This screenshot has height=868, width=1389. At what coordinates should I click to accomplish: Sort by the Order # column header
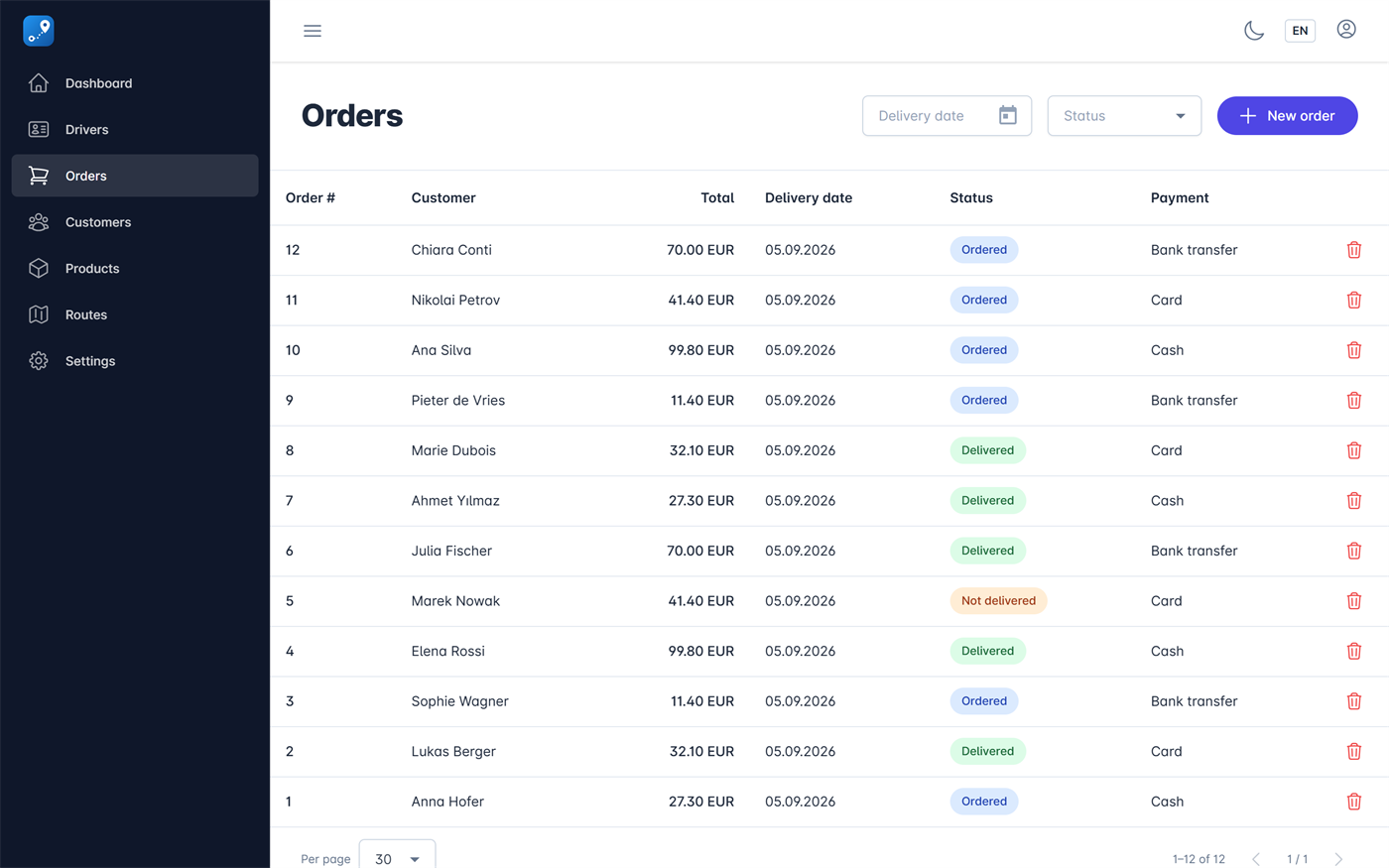[x=311, y=197]
